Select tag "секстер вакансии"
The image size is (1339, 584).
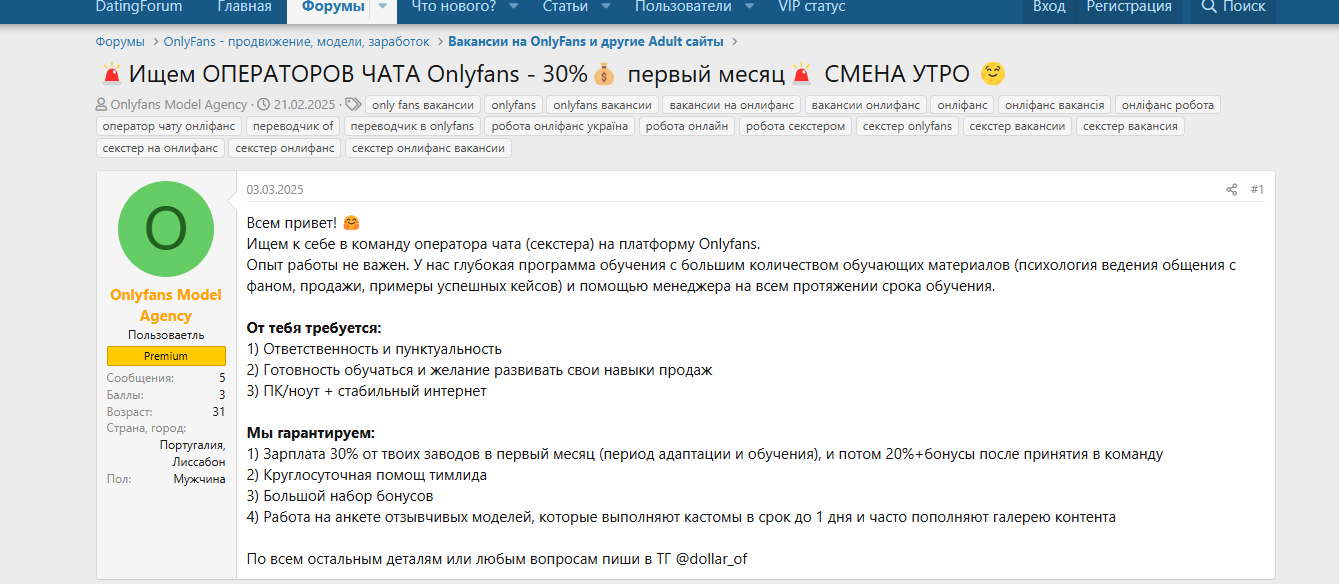point(1017,126)
